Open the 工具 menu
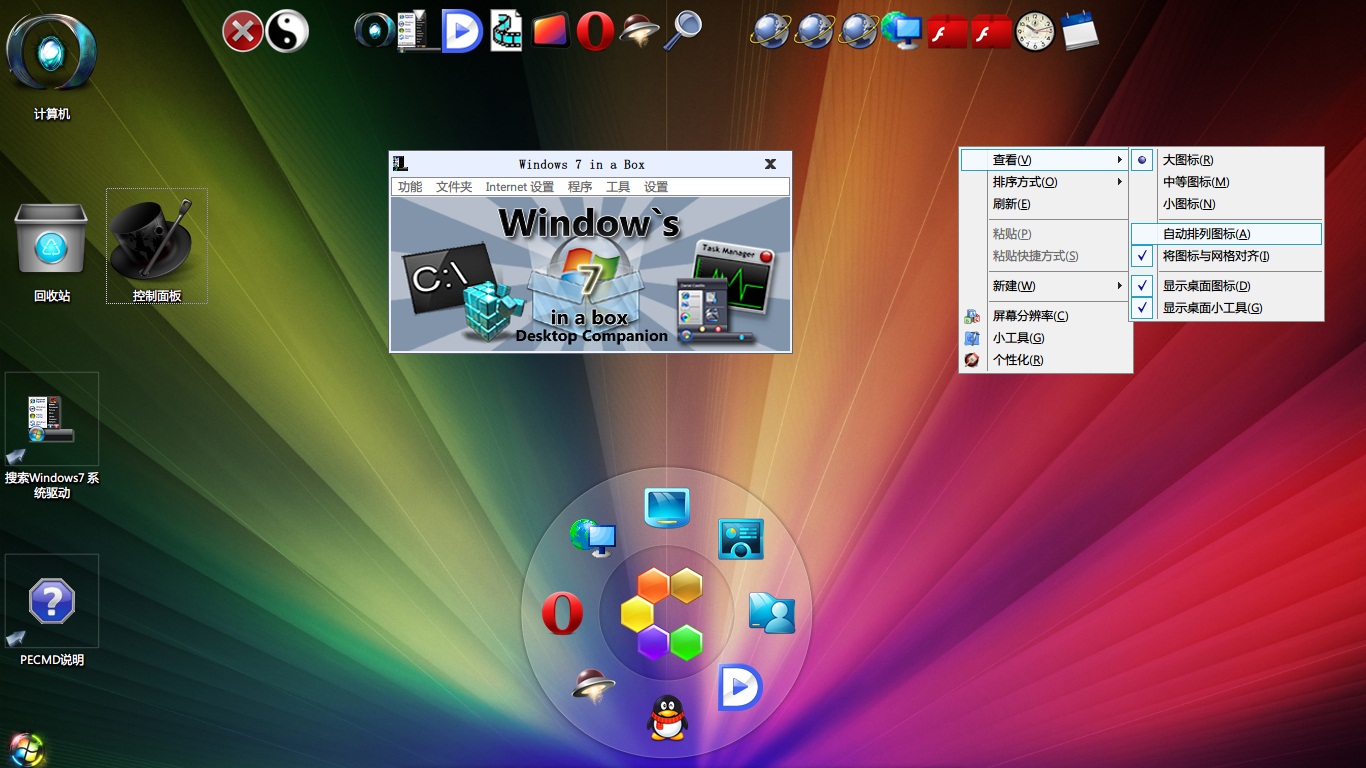 618,187
